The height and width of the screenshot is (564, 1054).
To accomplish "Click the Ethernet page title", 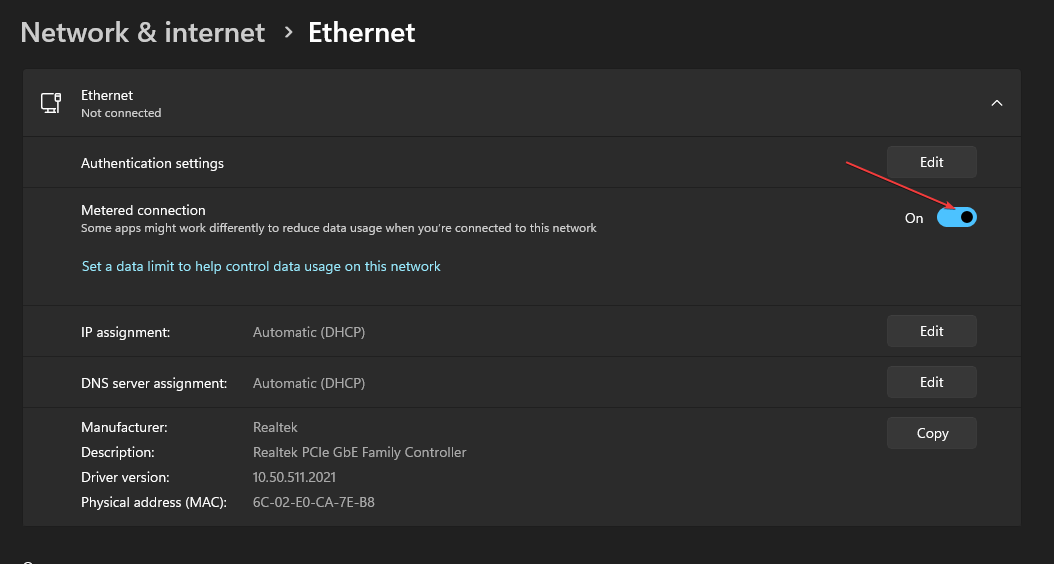I will point(361,33).
